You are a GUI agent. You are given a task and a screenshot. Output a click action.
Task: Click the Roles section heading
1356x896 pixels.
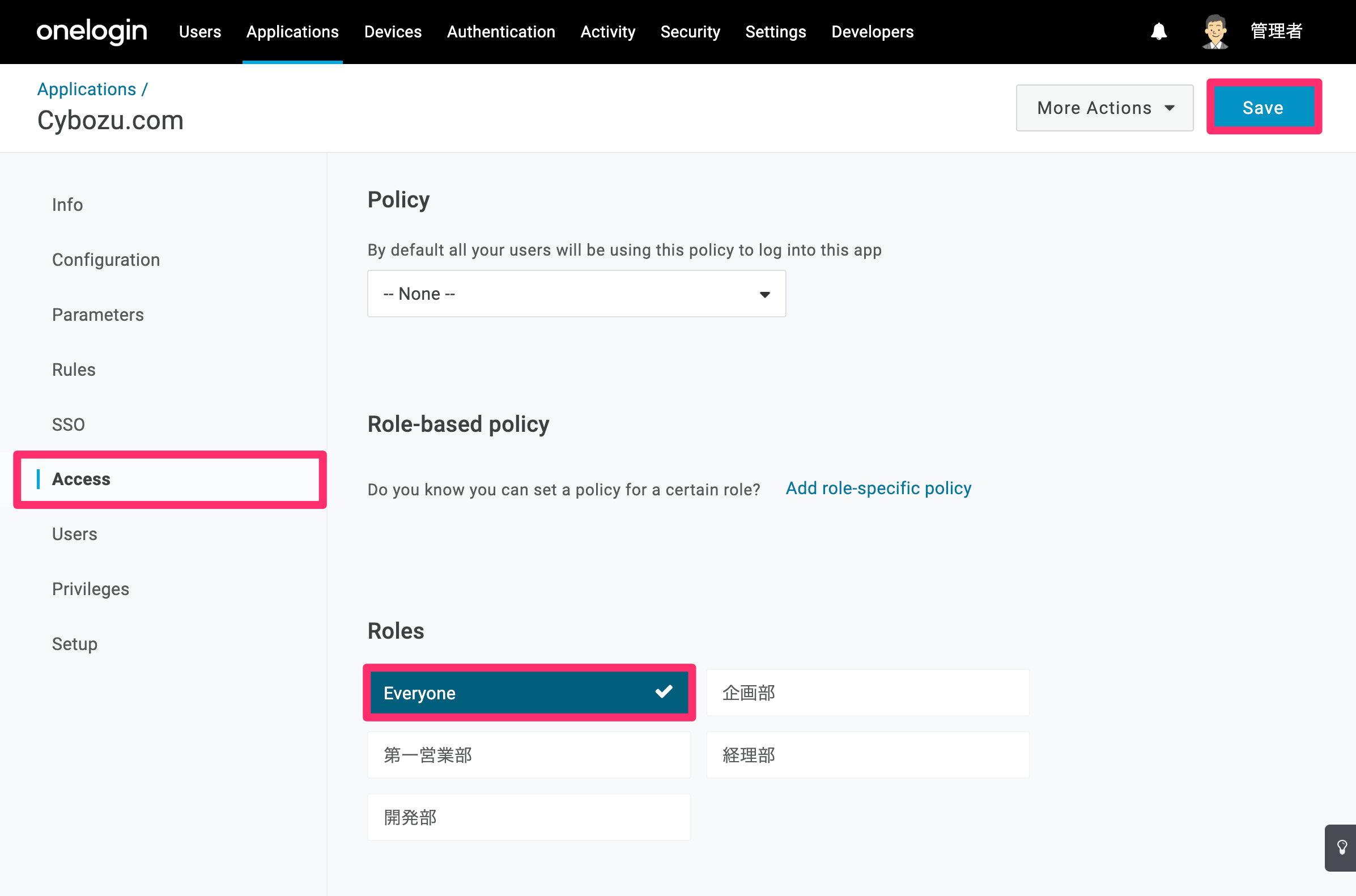tap(396, 631)
